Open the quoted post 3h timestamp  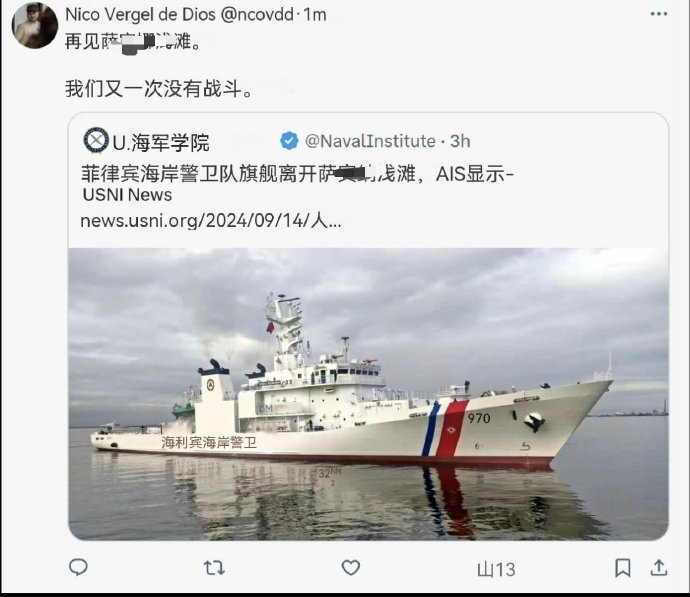(460, 141)
